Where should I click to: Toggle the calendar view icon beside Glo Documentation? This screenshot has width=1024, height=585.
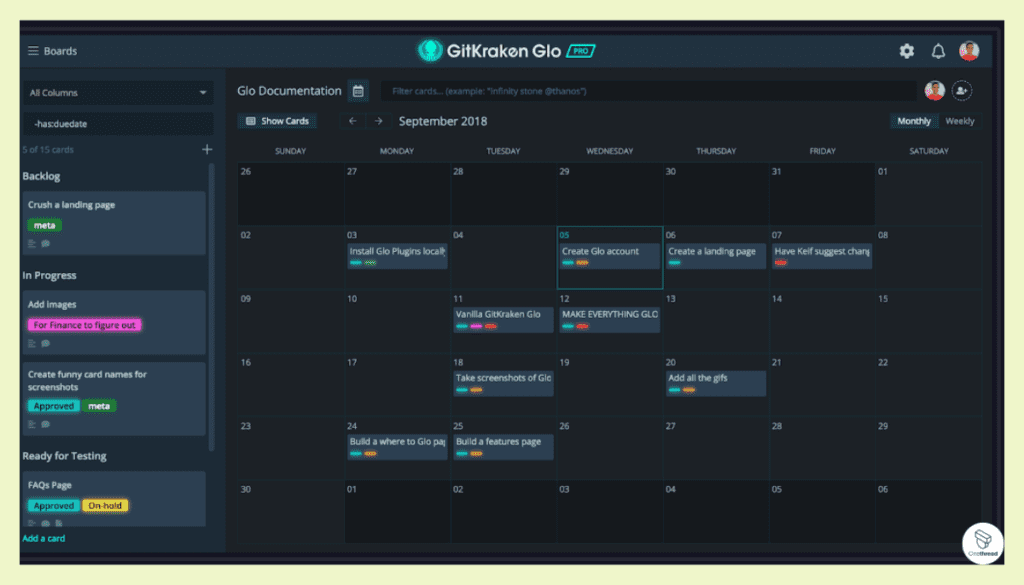click(358, 91)
